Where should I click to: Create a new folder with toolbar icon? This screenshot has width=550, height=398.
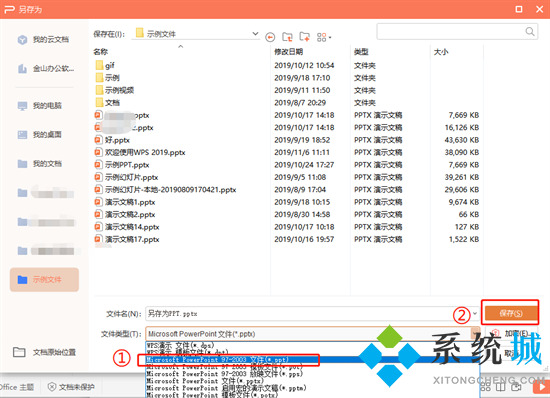pos(304,36)
